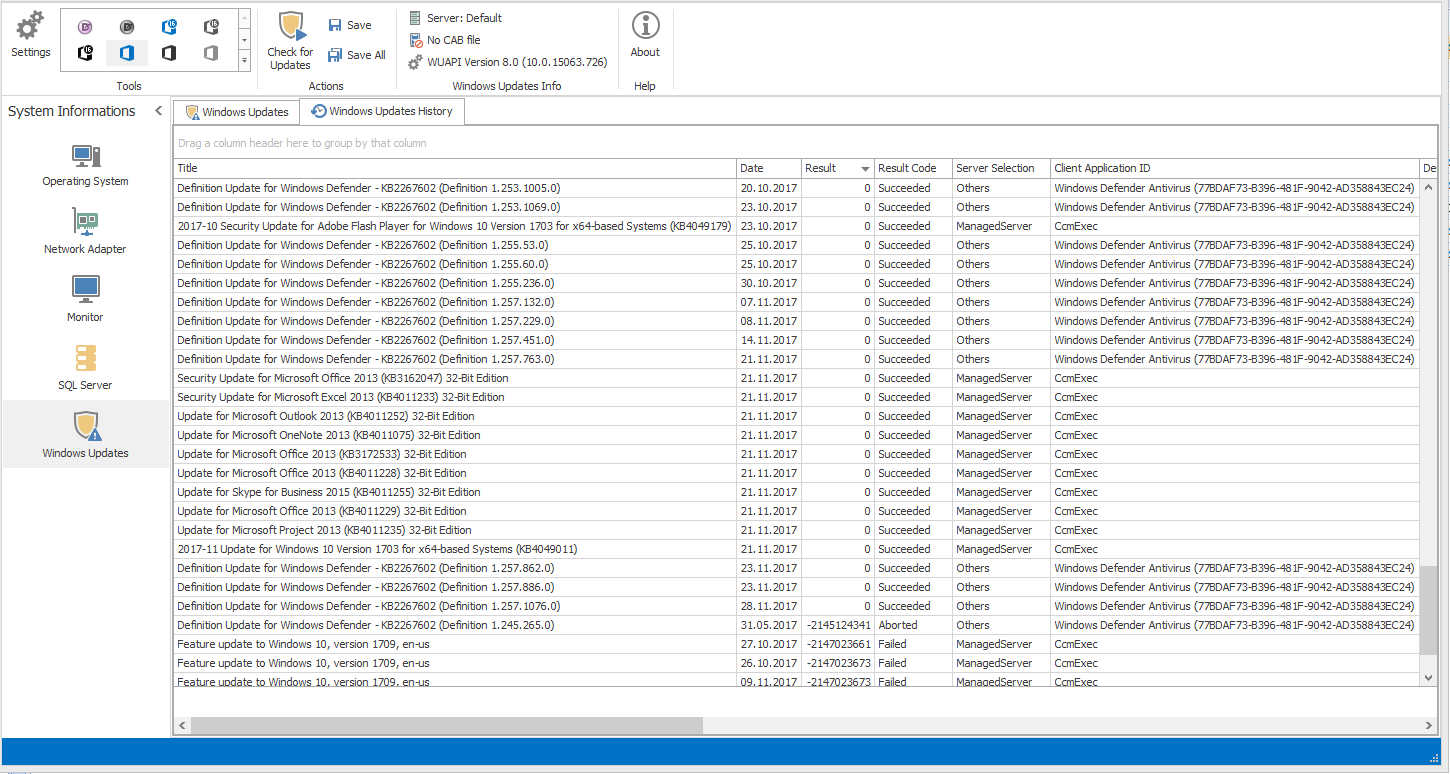The image size is (1450, 774).
Task: Select the black Office skin icon
Action: [x=169, y=53]
